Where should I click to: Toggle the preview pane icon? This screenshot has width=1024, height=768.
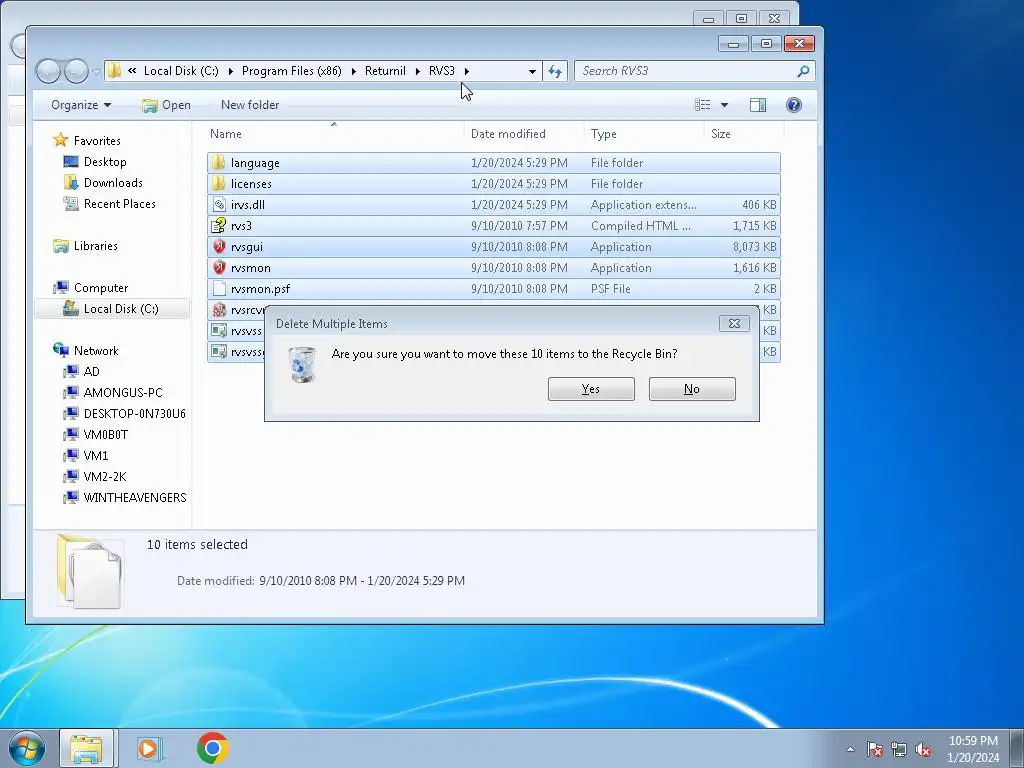(x=758, y=105)
